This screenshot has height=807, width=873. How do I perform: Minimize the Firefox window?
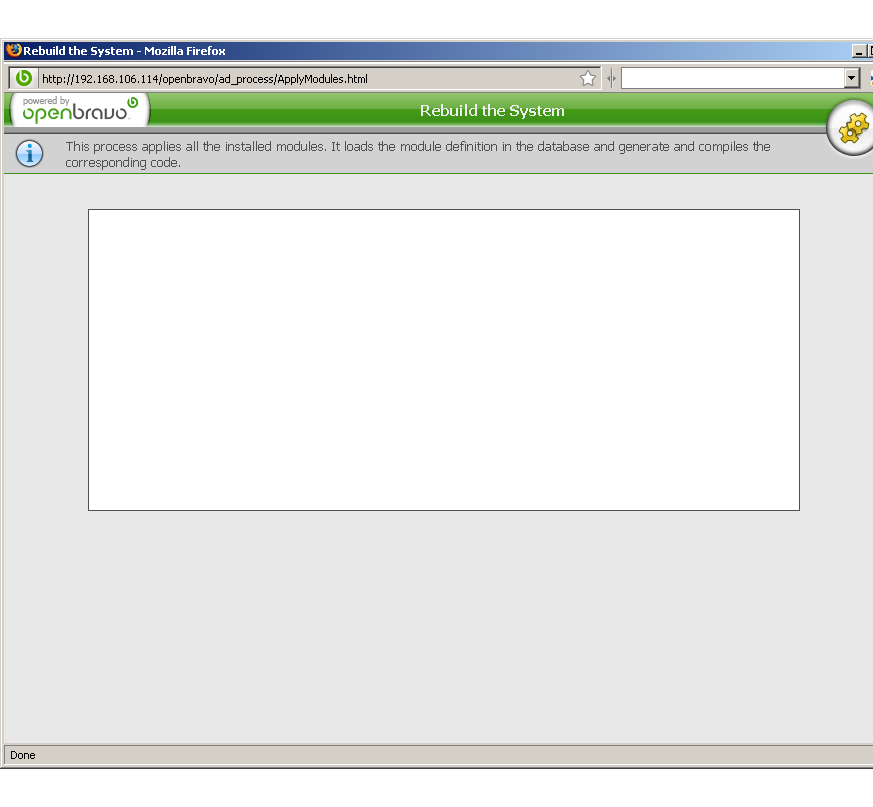pos(859,51)
